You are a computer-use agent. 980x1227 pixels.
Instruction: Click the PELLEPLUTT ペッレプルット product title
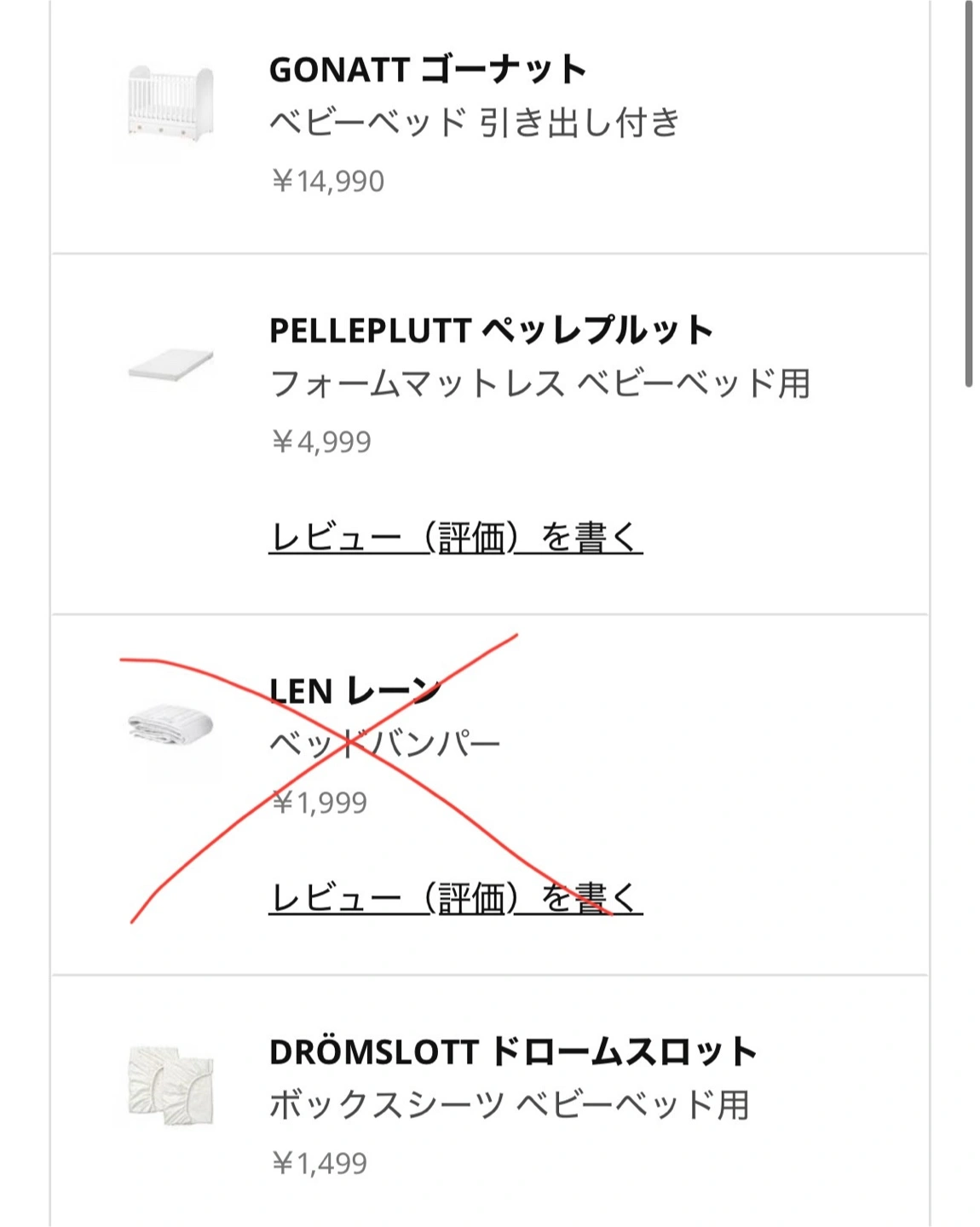(x=491, y=331)
